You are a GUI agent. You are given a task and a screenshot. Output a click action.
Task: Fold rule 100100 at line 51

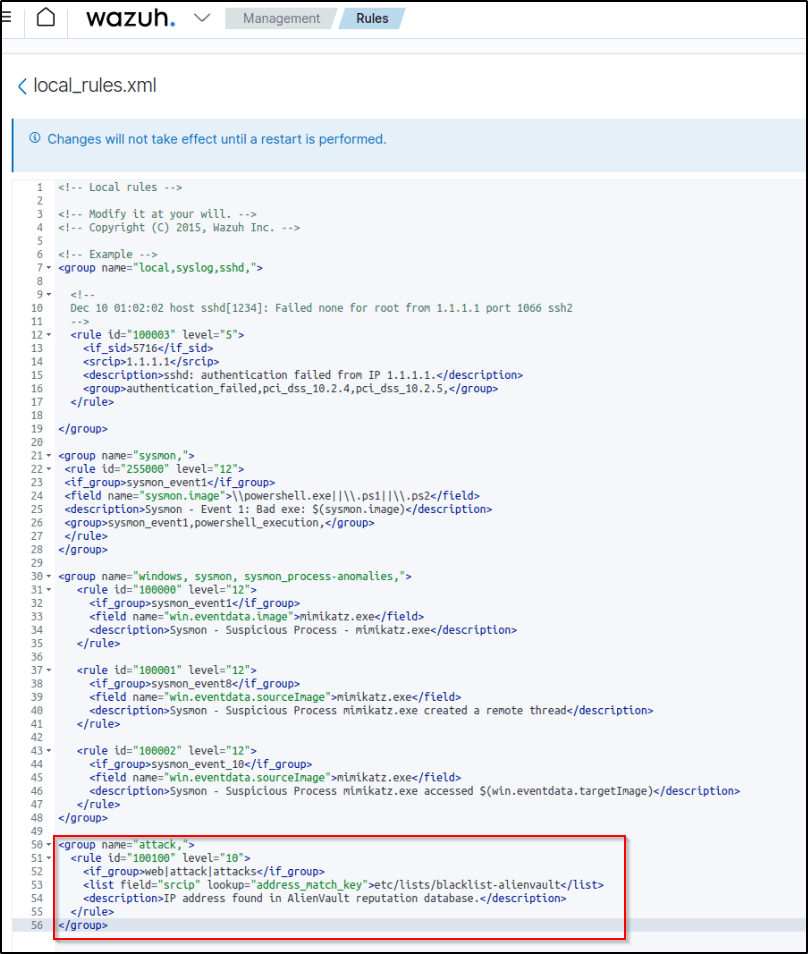(48, 858)
